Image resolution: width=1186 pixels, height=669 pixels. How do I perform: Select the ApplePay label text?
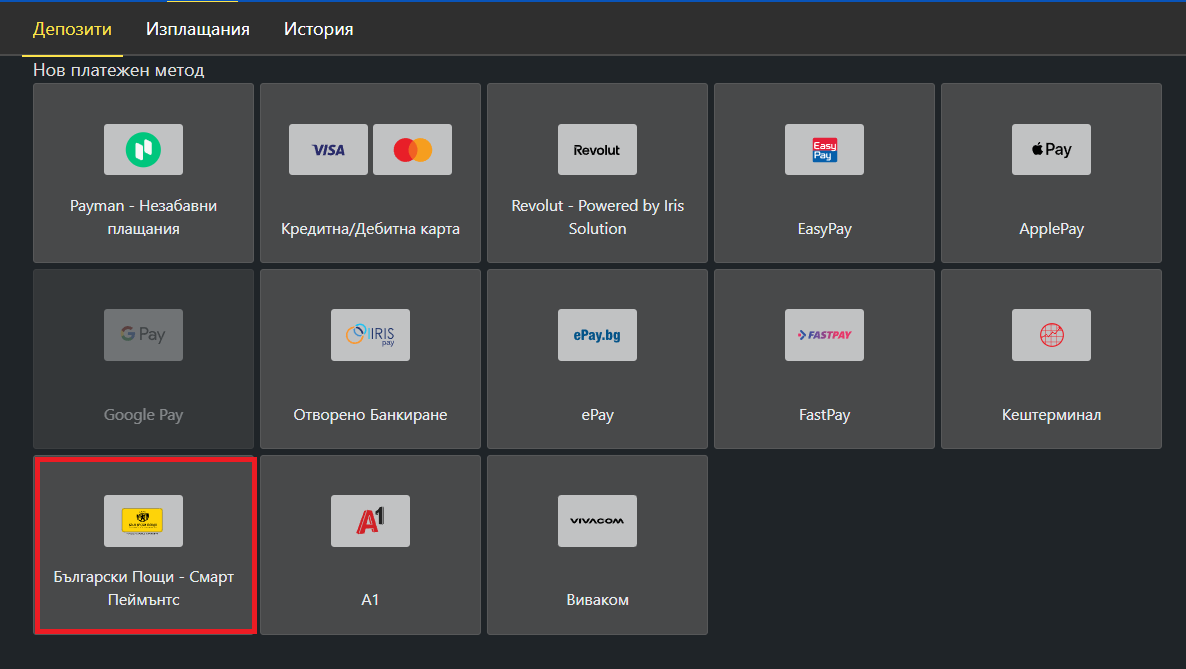pyautogui.click(x=1051, y=229)
